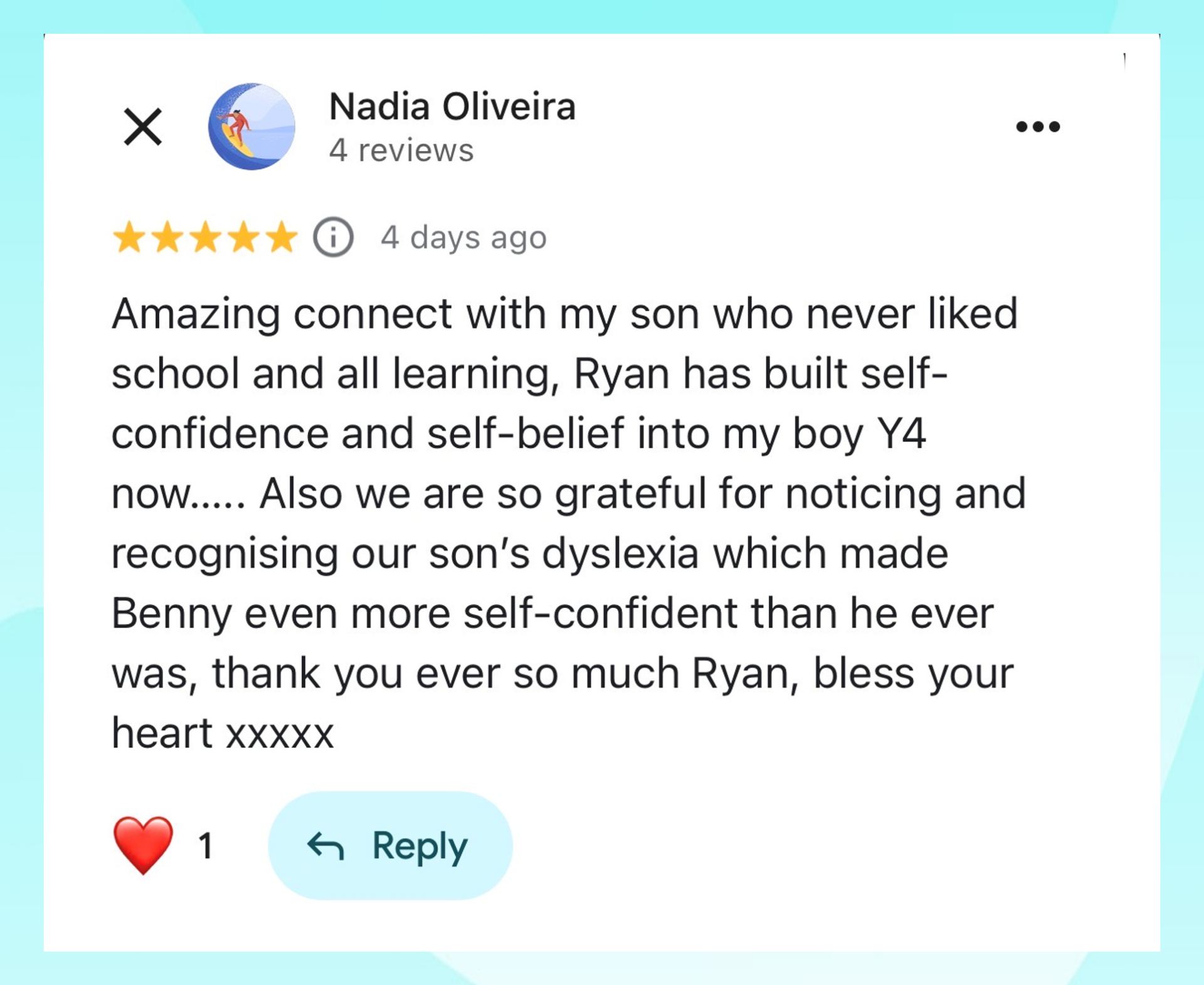The width and height of the screenshot is (1204, 985).
Task: Click "heart xxxxx" on the last line
Action: (x=223, y=733)
